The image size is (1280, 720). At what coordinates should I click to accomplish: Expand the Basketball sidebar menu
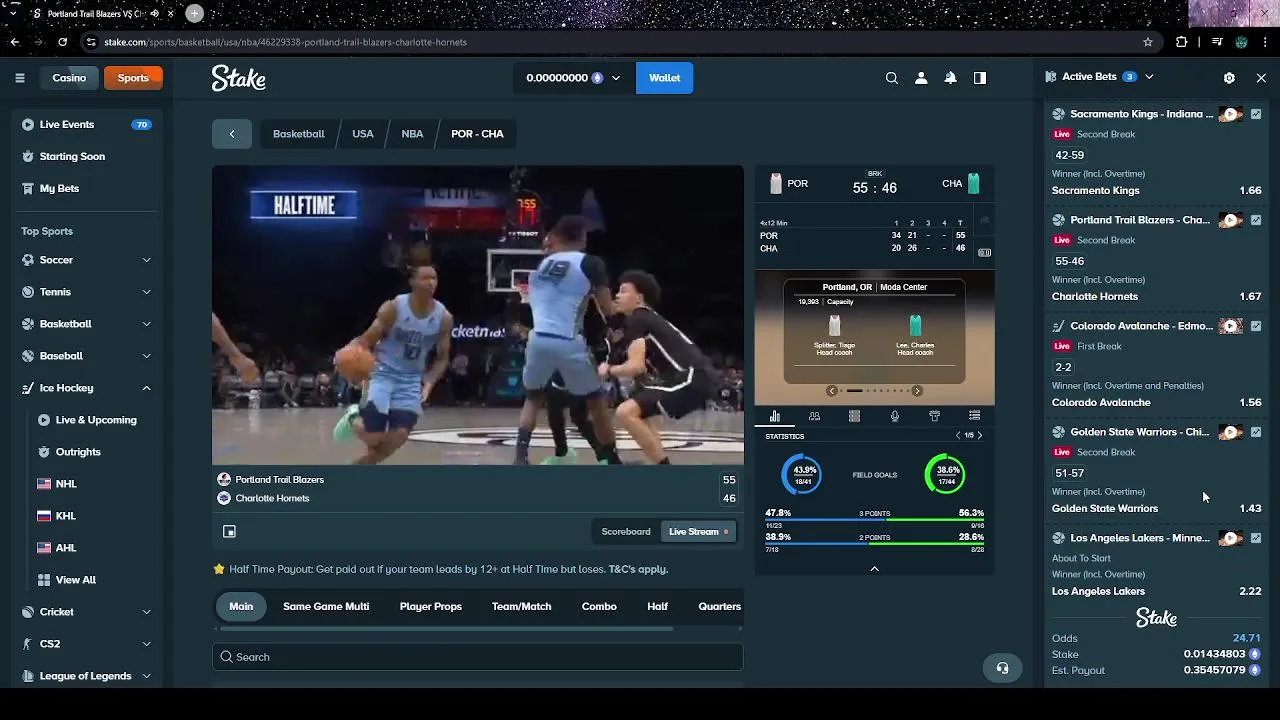(146, 324)
